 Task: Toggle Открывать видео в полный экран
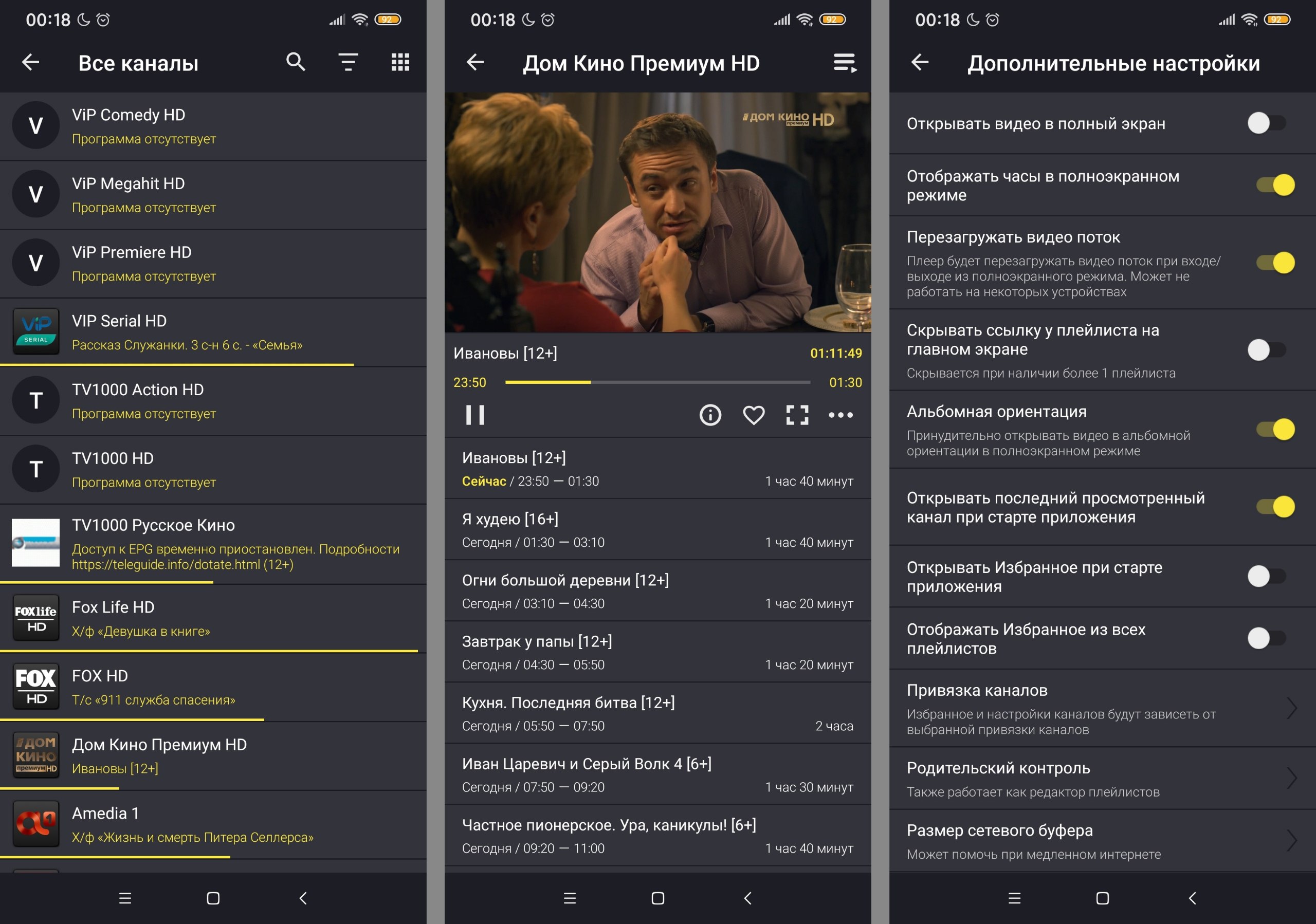pyautogui.click(x=1267, y=123)
